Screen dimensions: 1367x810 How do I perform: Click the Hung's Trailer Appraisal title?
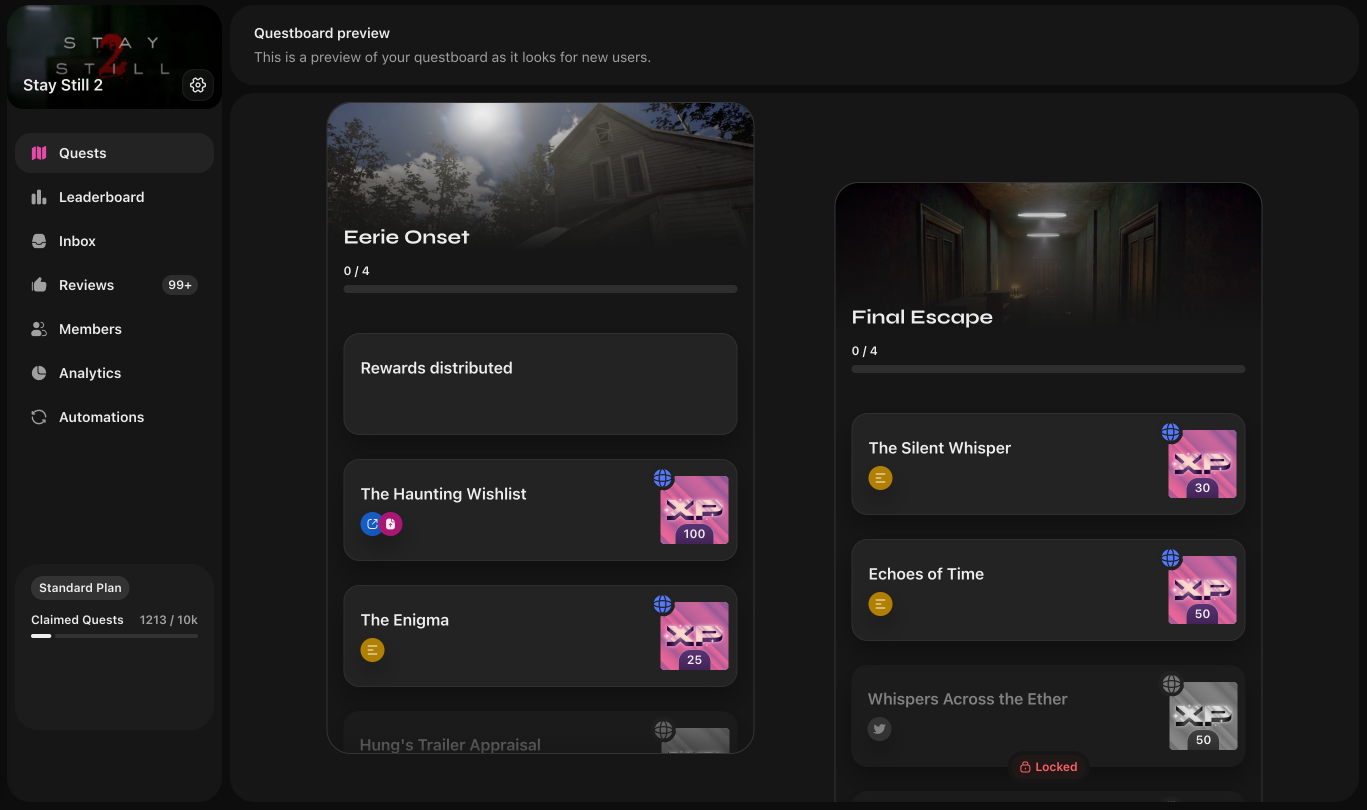coord(450,745)
